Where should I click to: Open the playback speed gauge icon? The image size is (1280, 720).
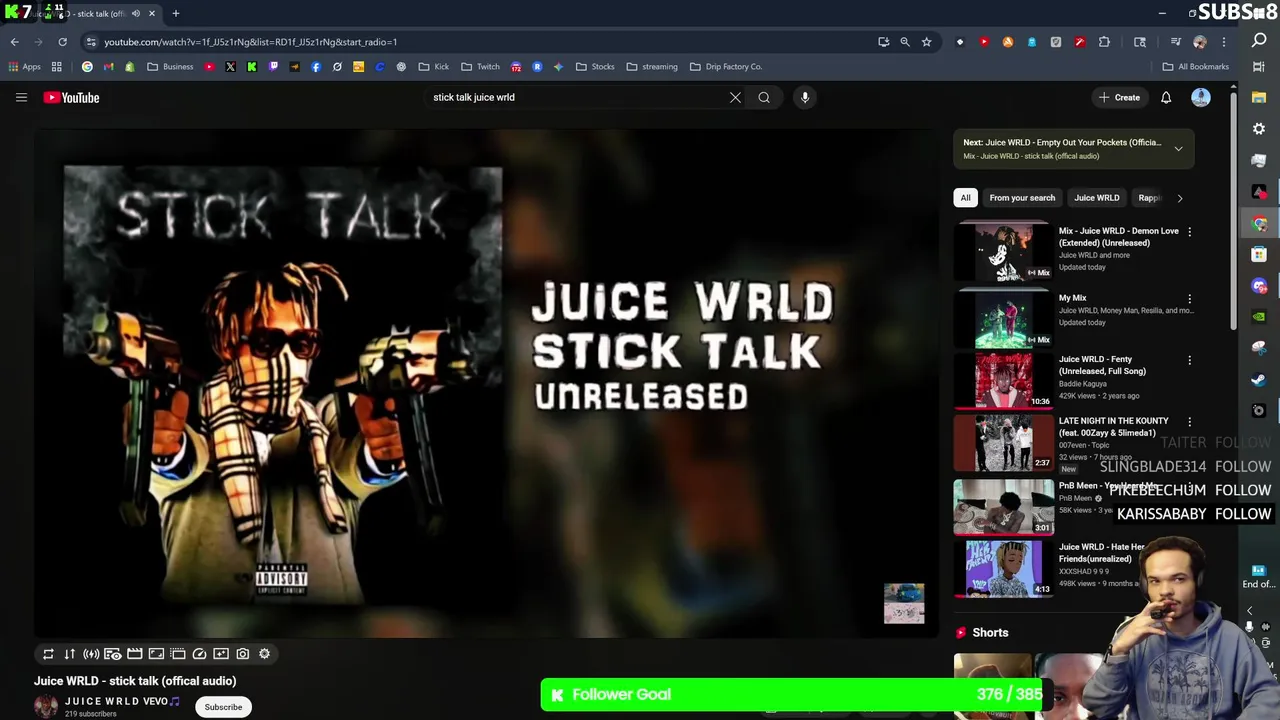pos(199,654)
